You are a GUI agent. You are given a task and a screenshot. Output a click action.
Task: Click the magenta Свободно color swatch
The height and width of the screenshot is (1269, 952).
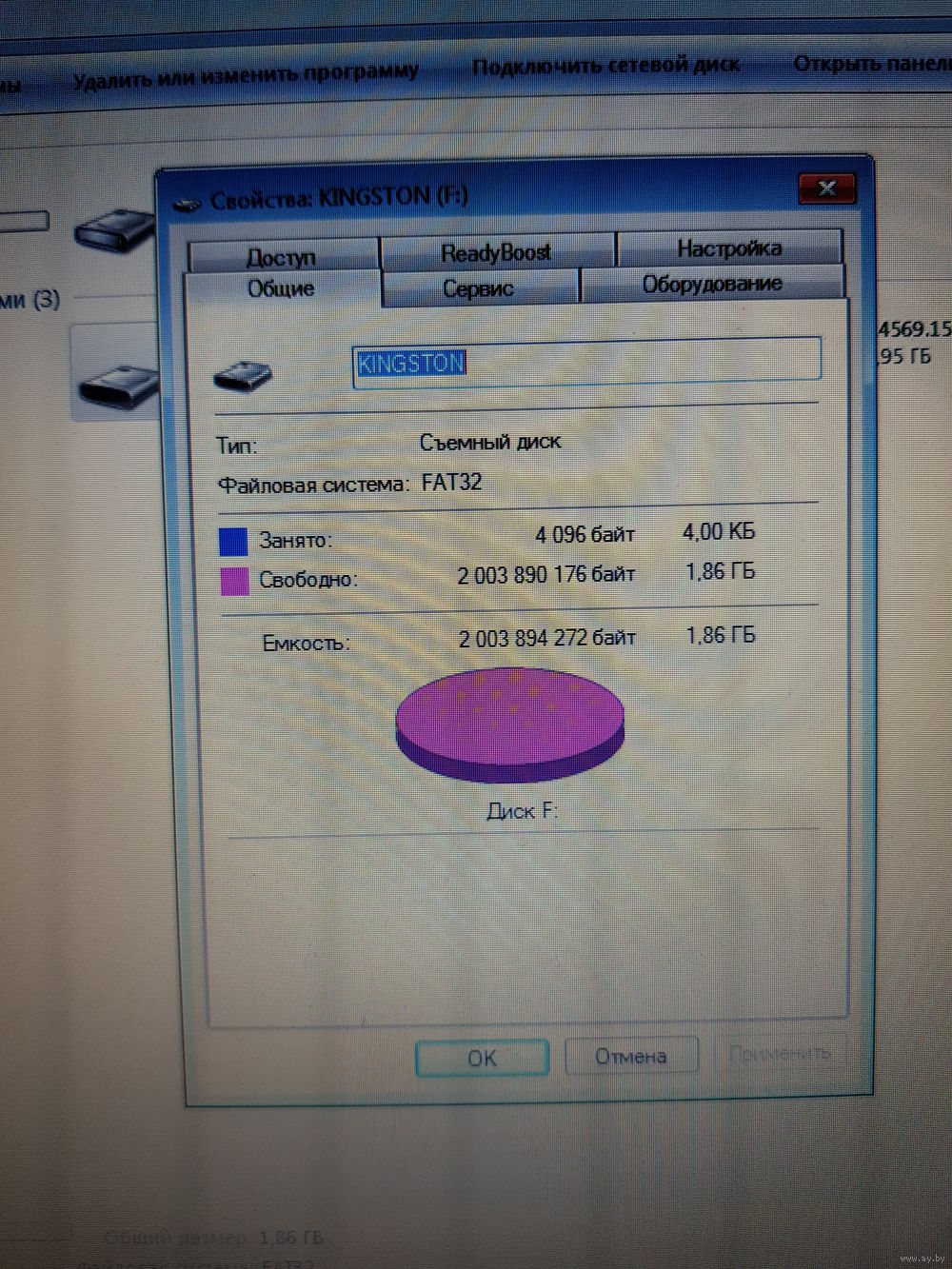coord(234,581)
